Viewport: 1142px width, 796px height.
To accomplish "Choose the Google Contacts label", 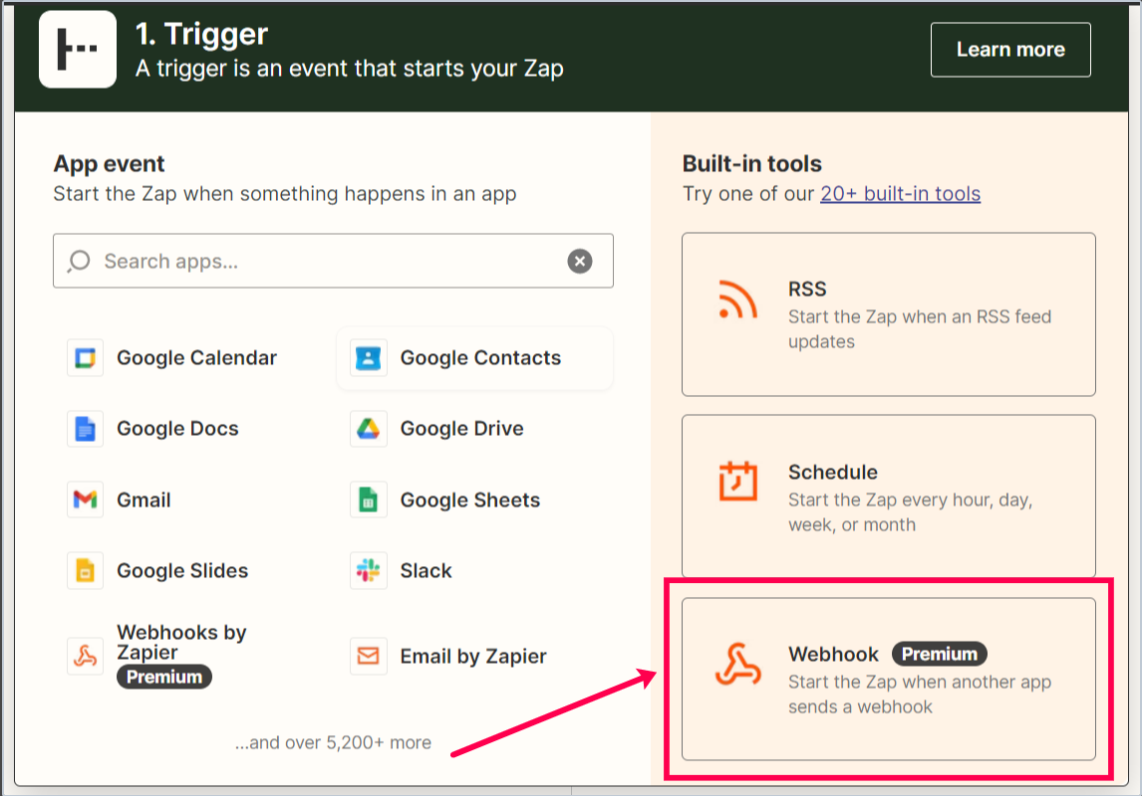I will (x=481, y=358).
